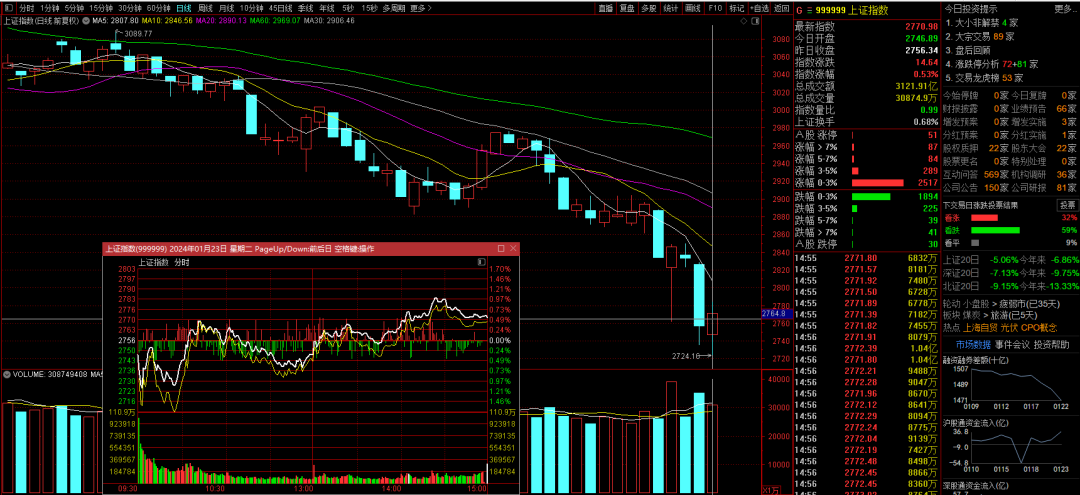Open the 涨跌停分析 72+81家 entry
Screen dimensions: 1080x495
pyautogui.click(x=993, y=64)
